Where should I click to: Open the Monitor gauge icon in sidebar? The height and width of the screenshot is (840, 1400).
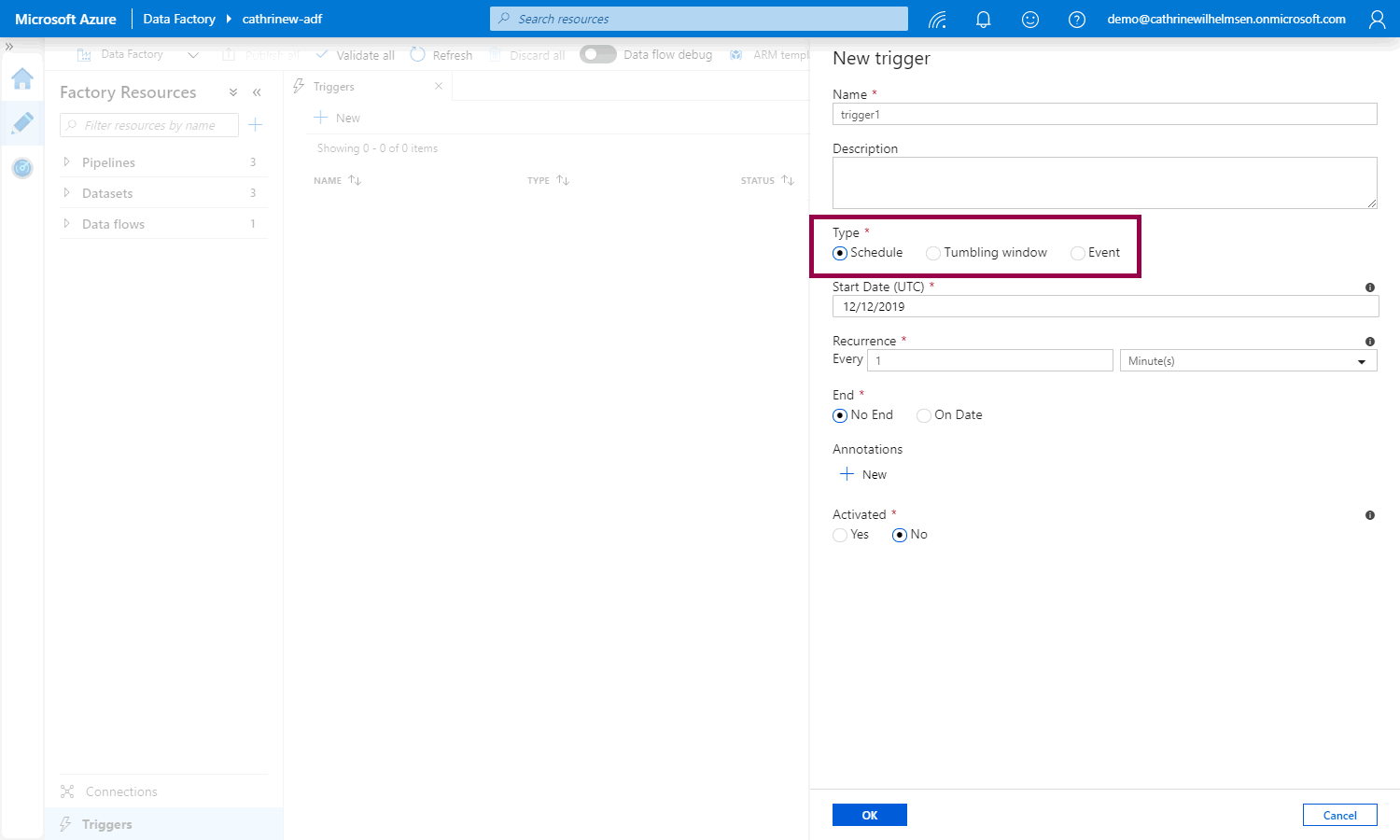coord(22,168)
